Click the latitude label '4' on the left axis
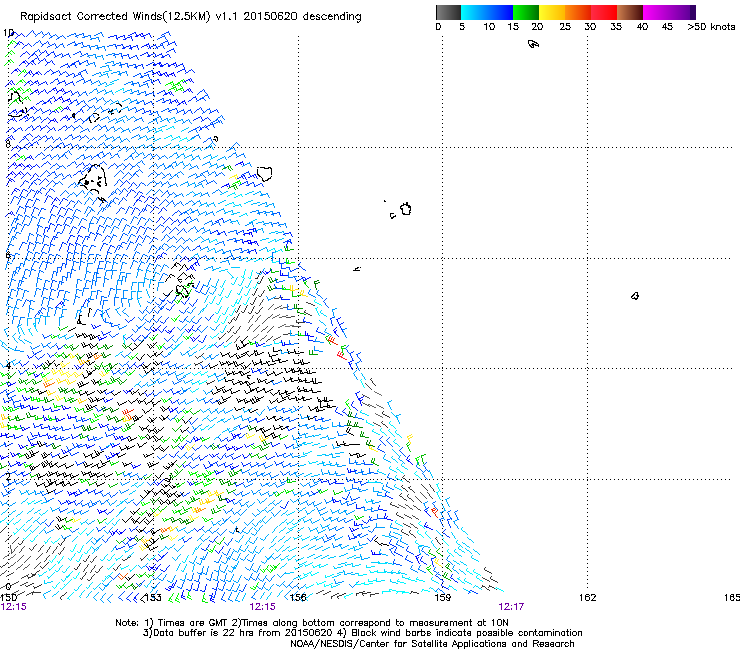Viewport: 740px width, 650px height. [x=8, y=366]
